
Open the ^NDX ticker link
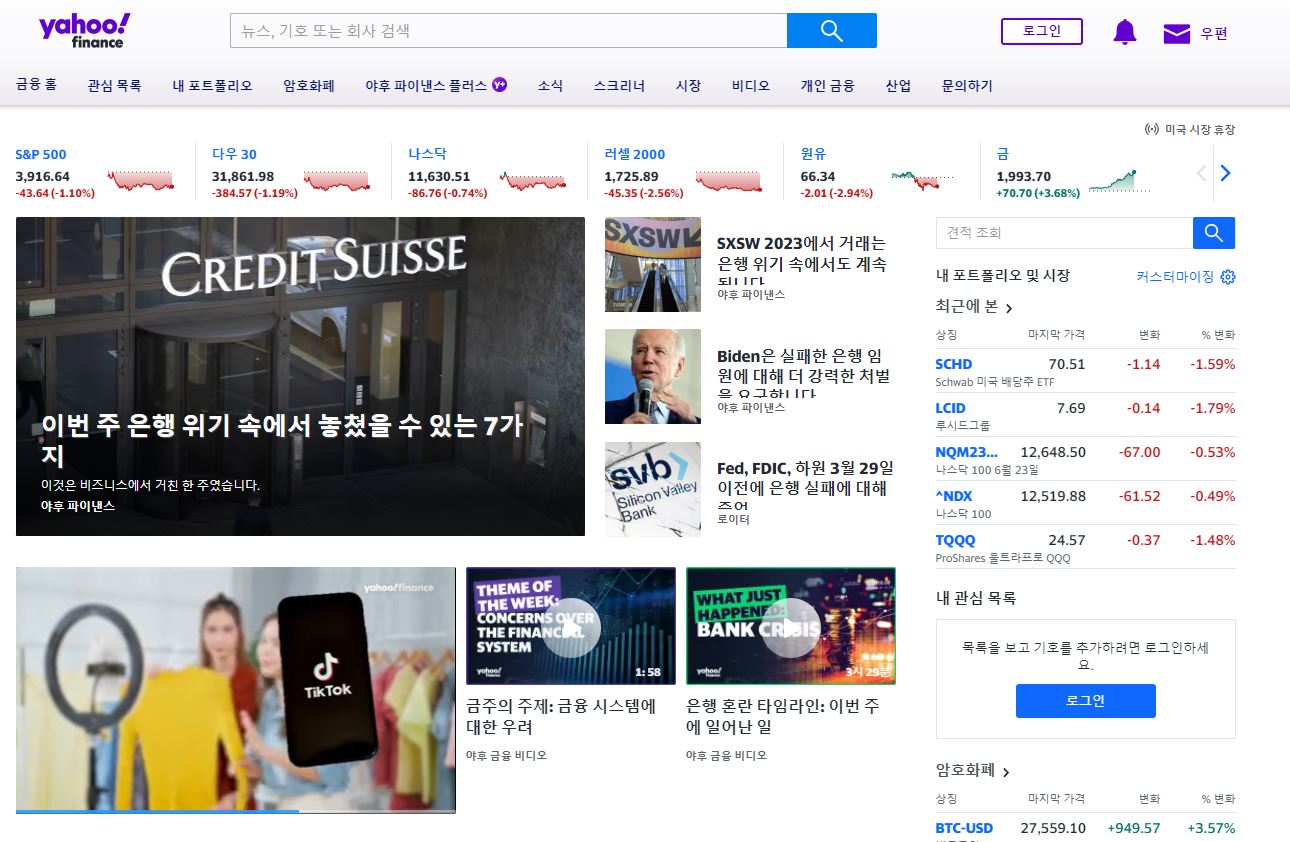pos(953,496)
